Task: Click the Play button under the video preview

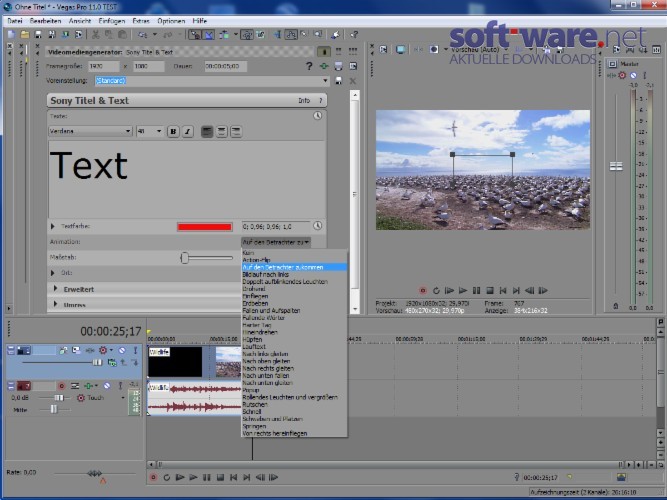Action: click(463, 291)
